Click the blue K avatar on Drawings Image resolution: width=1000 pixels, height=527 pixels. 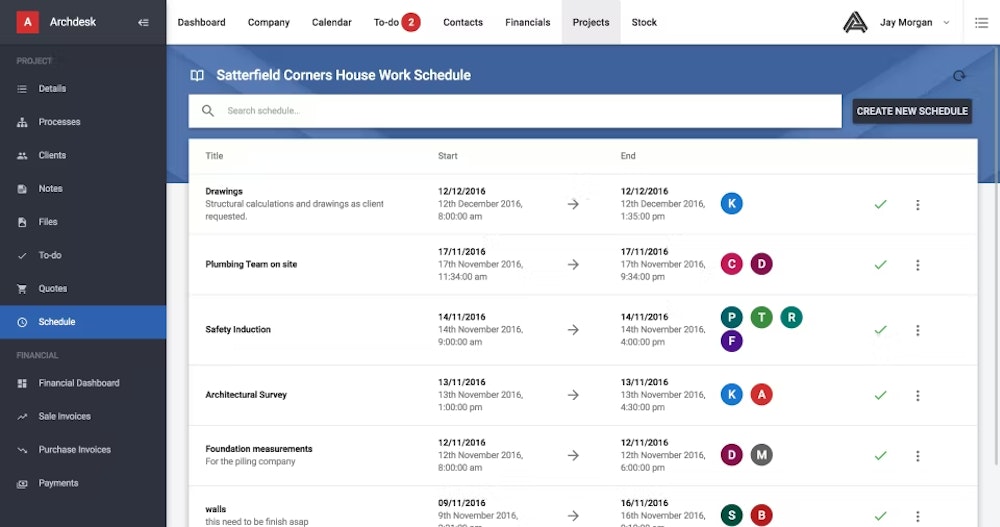(x=732, y=204)
